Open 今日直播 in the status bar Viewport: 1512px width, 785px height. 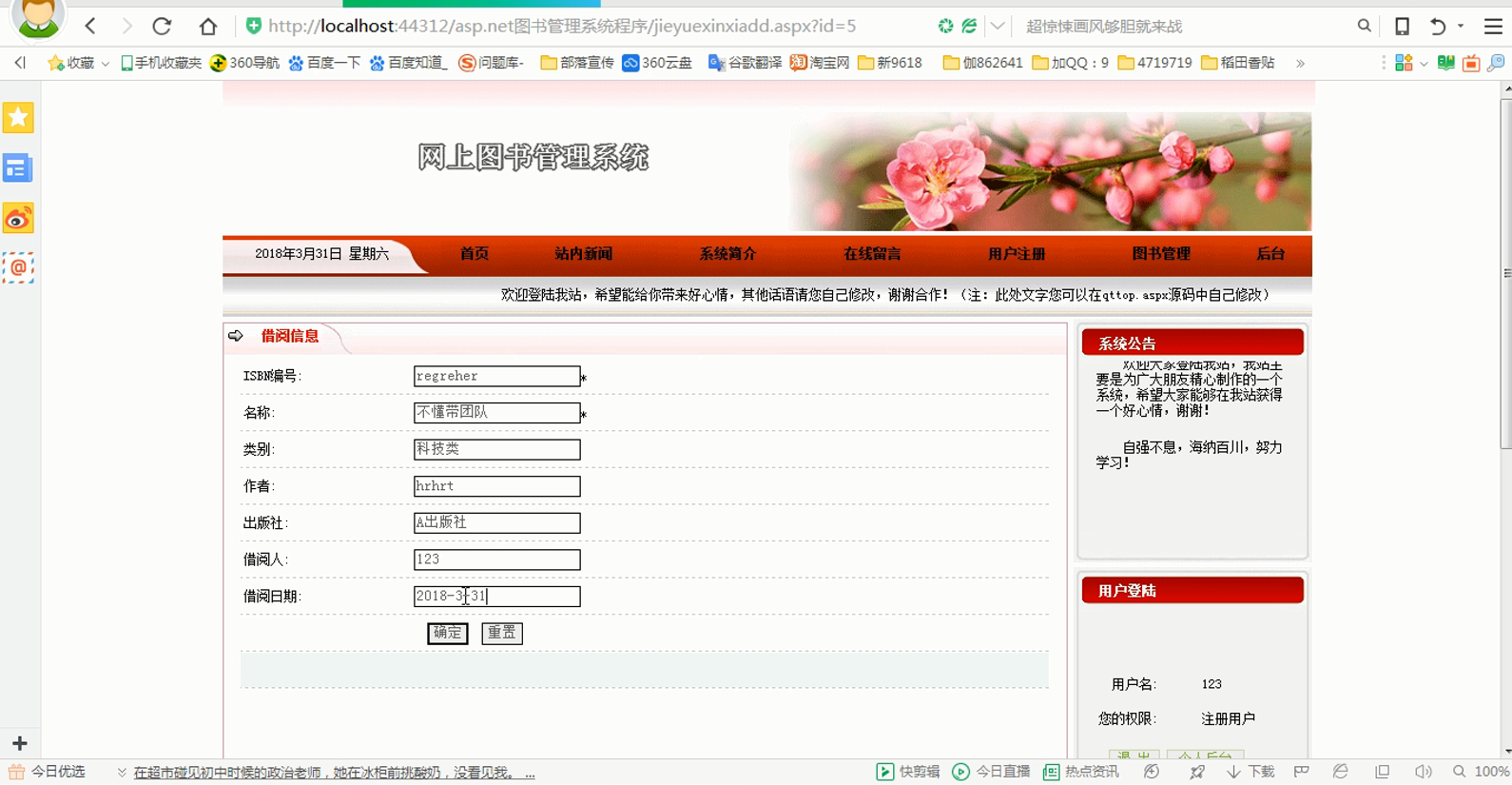(x=991, y=772)
